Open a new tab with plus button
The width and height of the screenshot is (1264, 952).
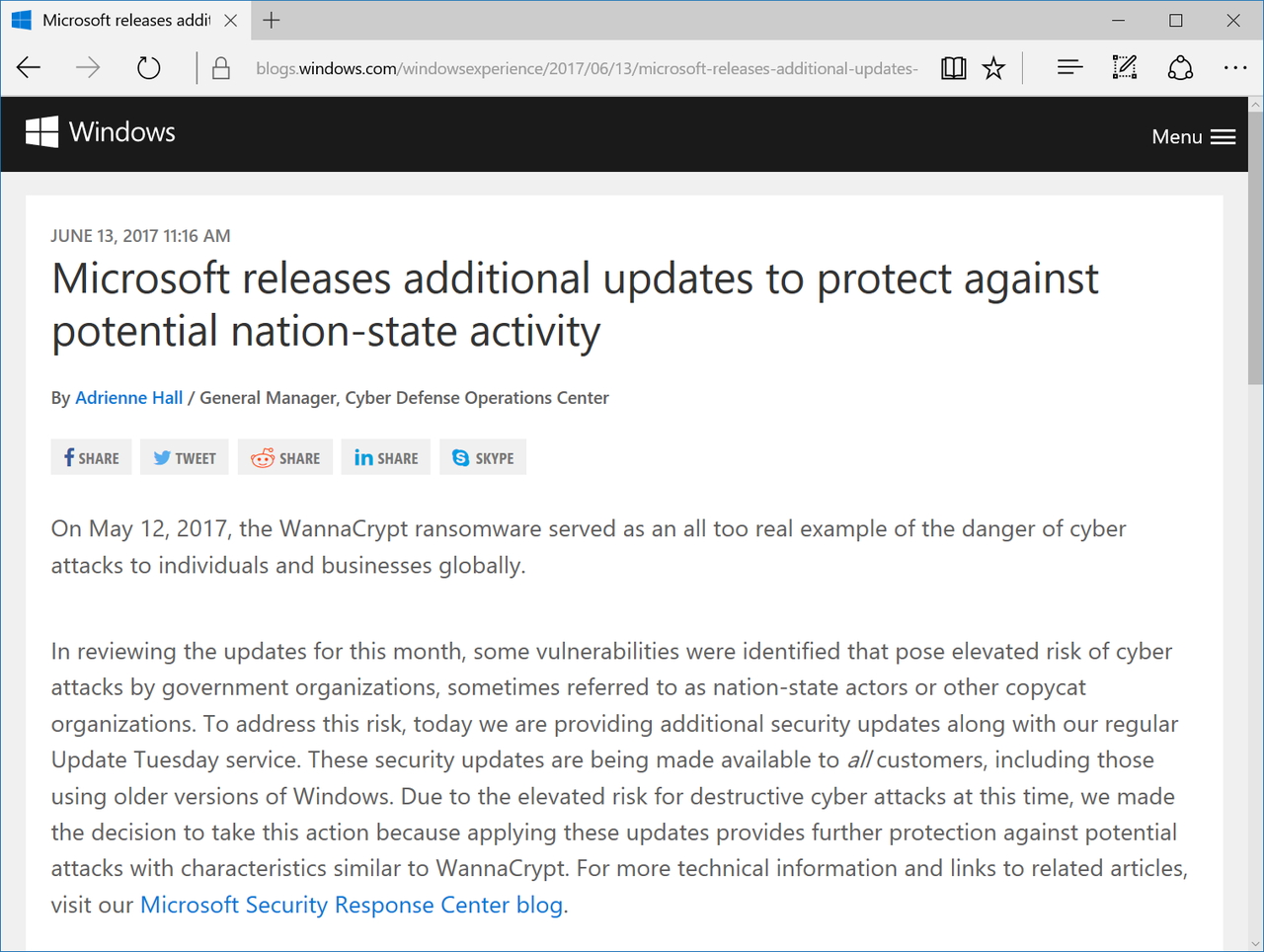pyautogui.click(x=272, y=20)
